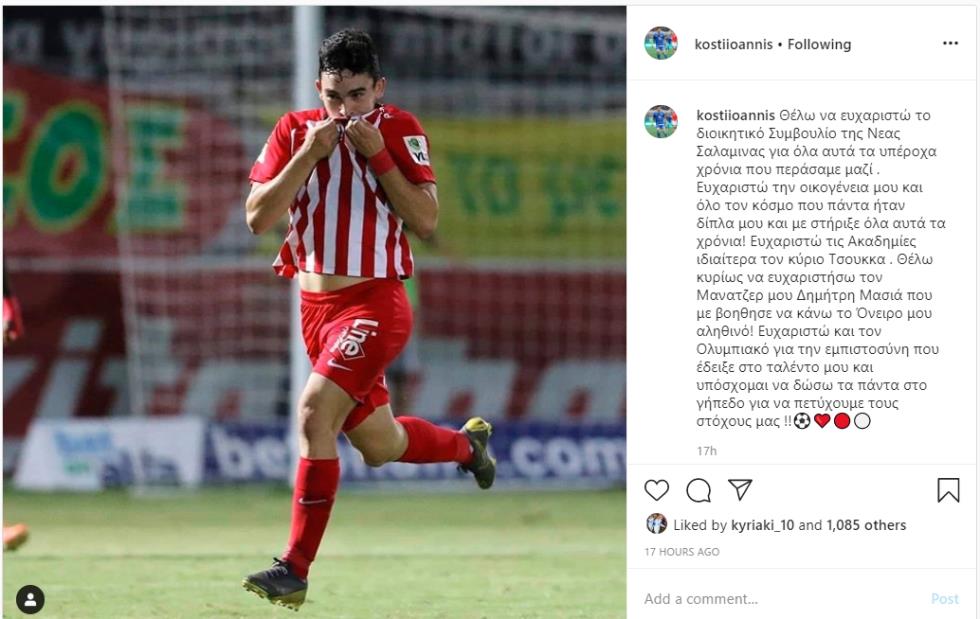Share the post with the paper plane icon
This screenshot has height=619, width=980.
(x=740, y=490)
